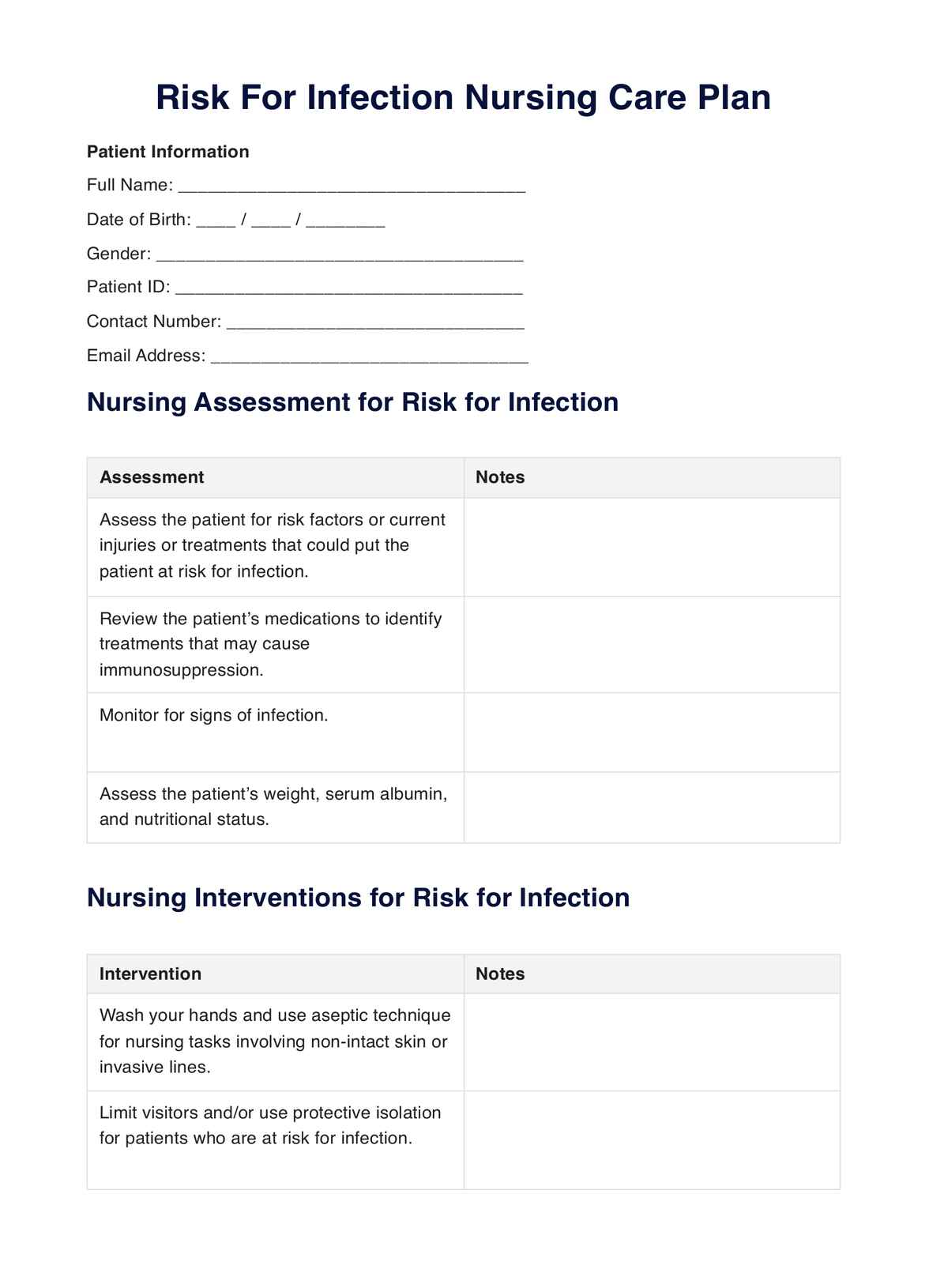The height and width of the screenshot is (1288, 929).
Task: Click Notes cell beside risk factors assessment
Action: click(652, 546)
